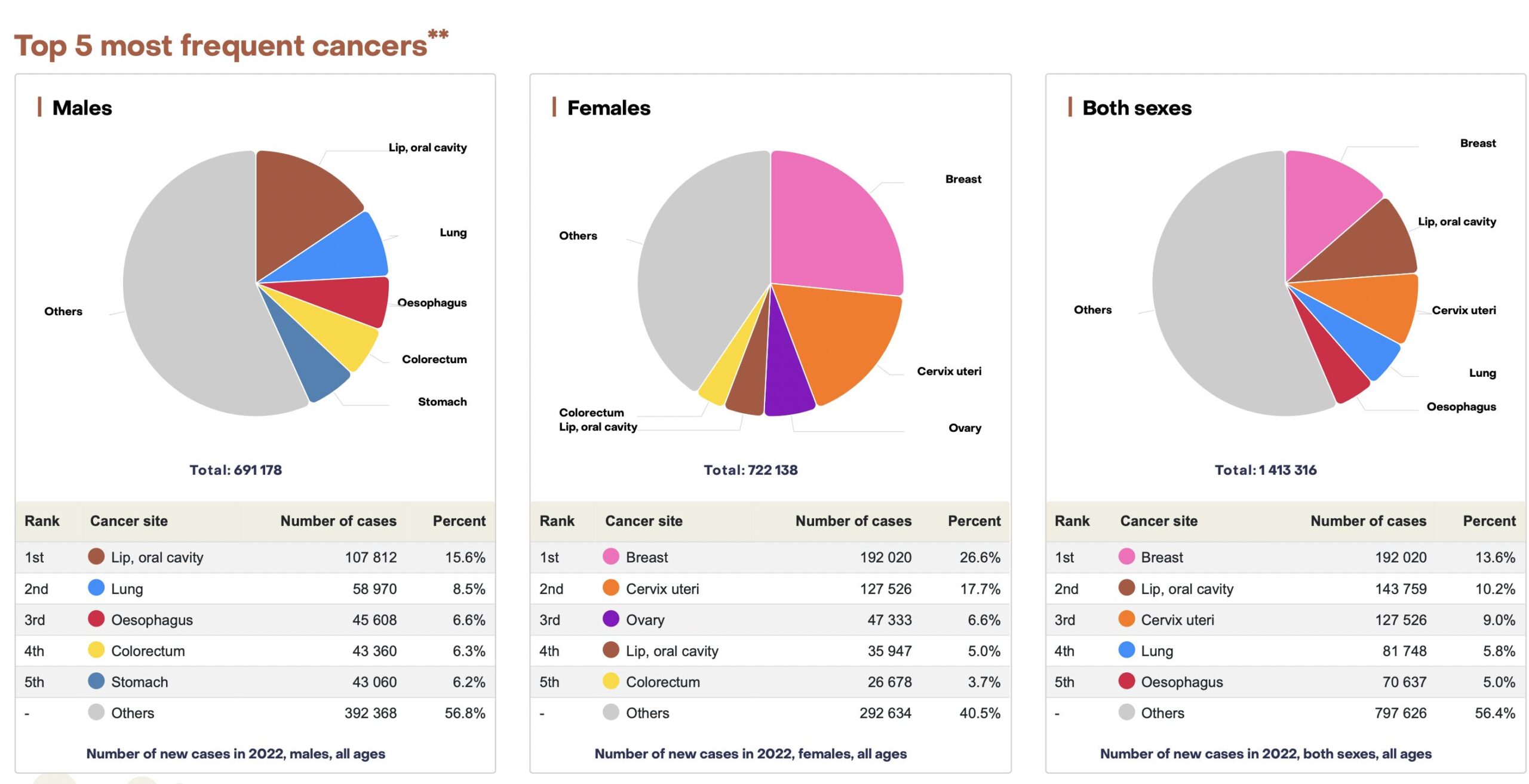Click the blue Lung dot in Both sexes table
Screen dimensions: 1529x784
1126,650
